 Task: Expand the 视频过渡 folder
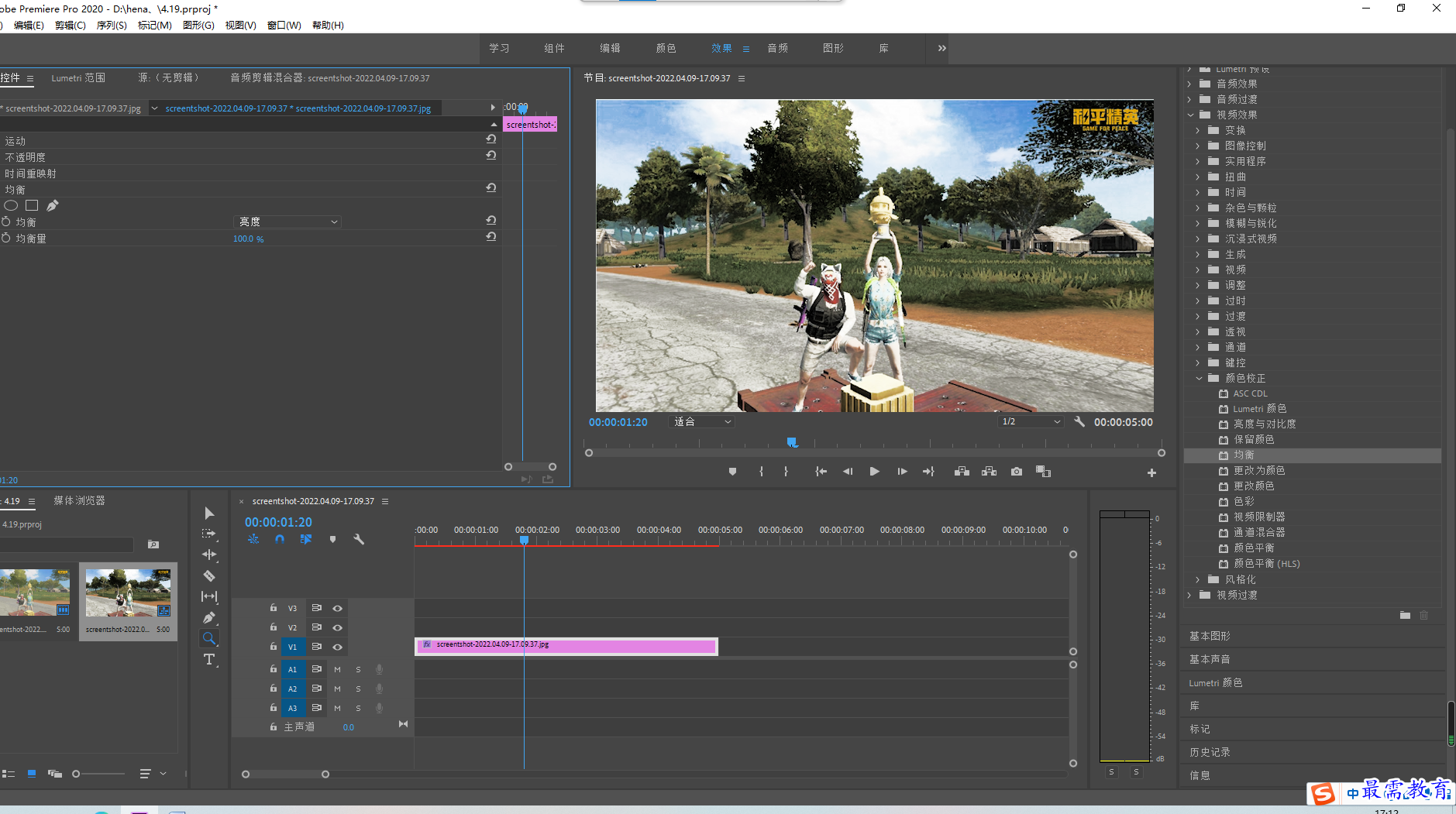coord(1190,595)
